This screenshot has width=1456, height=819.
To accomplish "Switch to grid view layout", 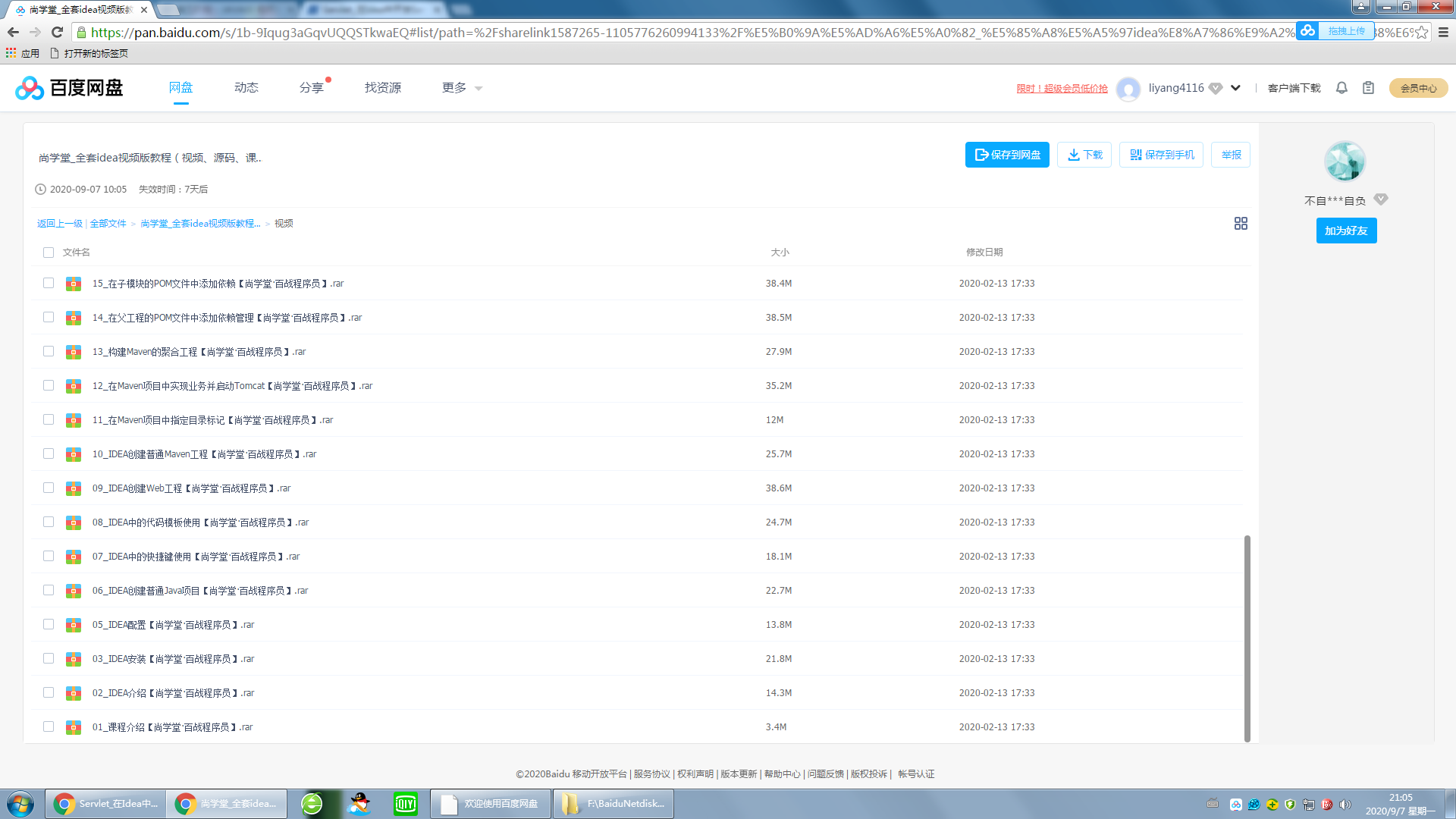I will coord(1241,224).
